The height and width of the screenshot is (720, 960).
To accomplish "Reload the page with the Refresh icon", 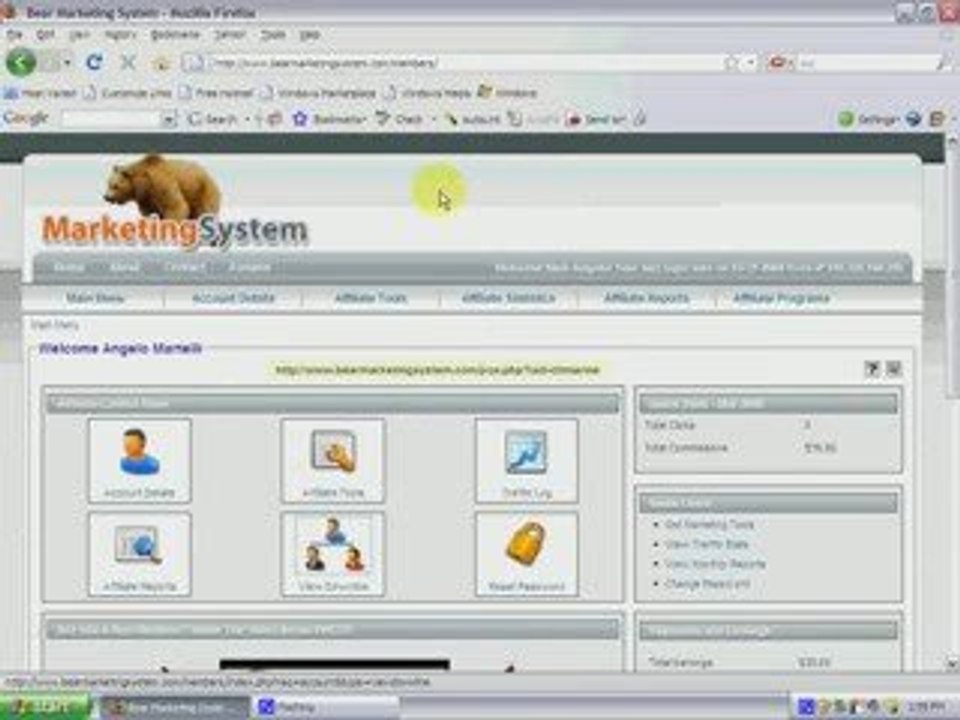I will (94, 62).
